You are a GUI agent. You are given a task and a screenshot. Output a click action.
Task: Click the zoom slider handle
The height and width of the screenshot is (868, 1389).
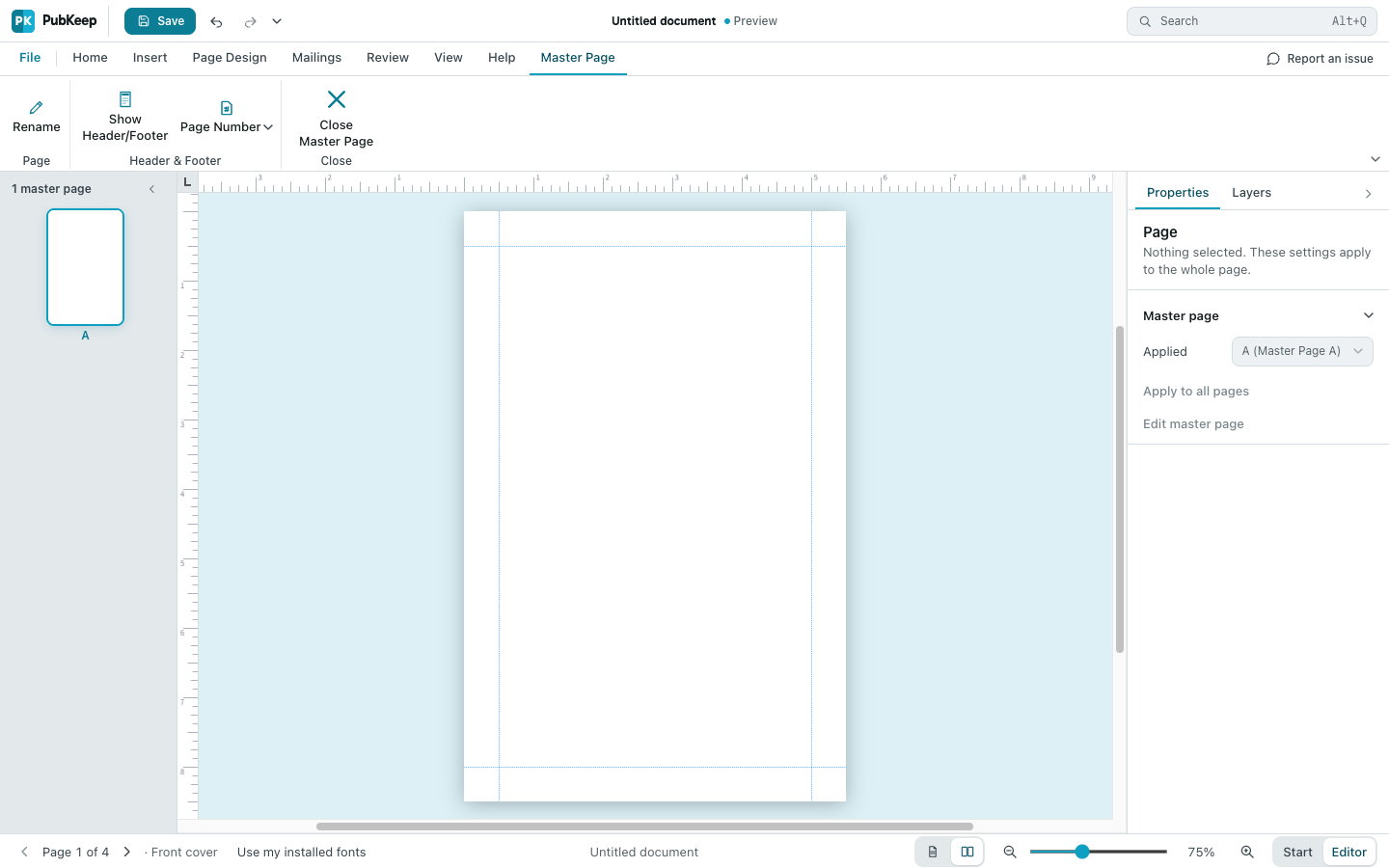(x=1082, y=852)
